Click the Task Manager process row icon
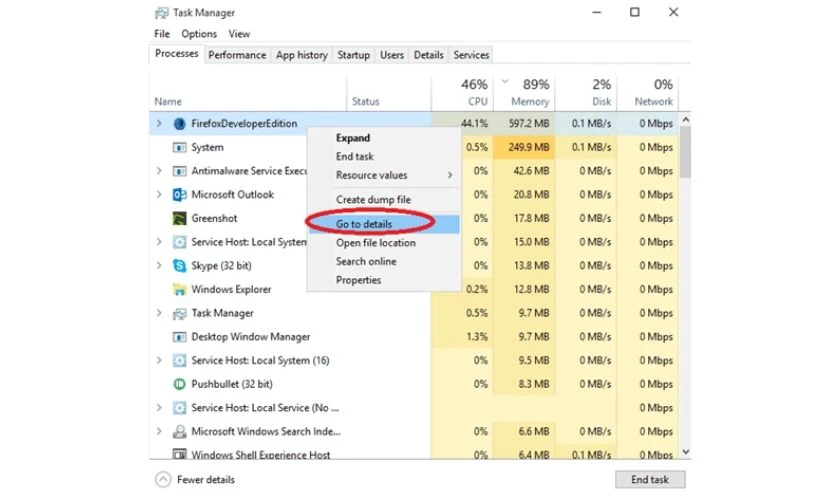Image resolution: width=840 pixels, height=500 pixels. [x=179, y=314]
